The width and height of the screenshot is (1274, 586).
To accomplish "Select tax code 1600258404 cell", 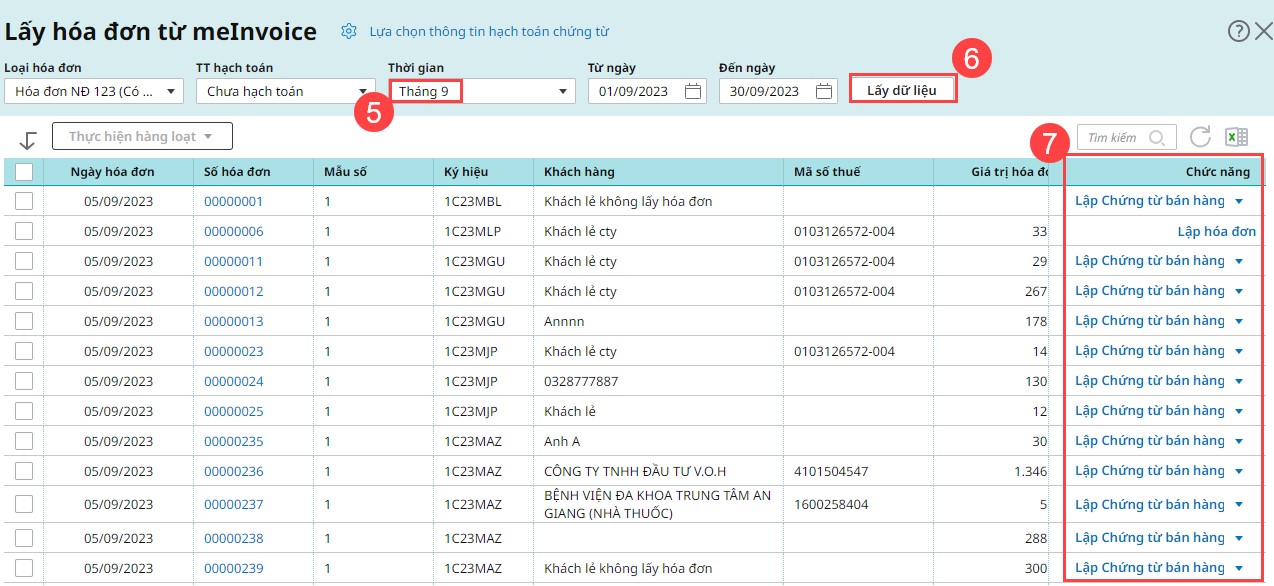I will (831, 504).
